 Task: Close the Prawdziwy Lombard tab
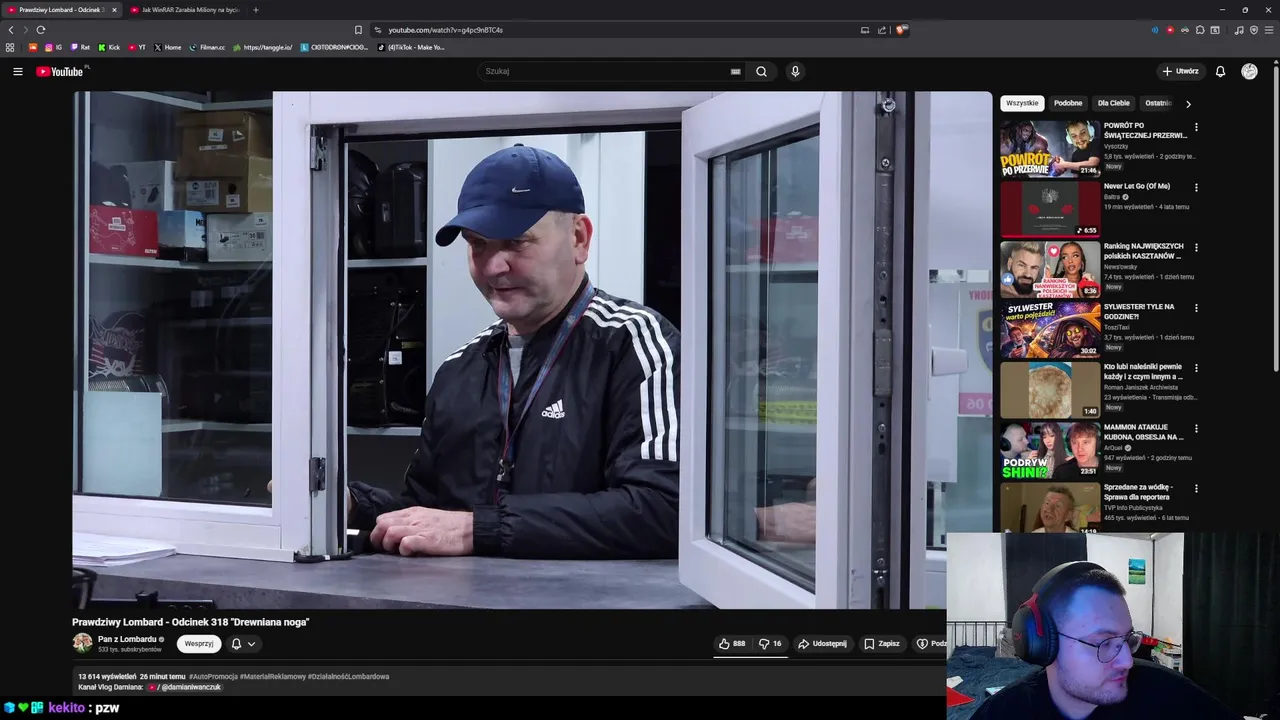114,10
